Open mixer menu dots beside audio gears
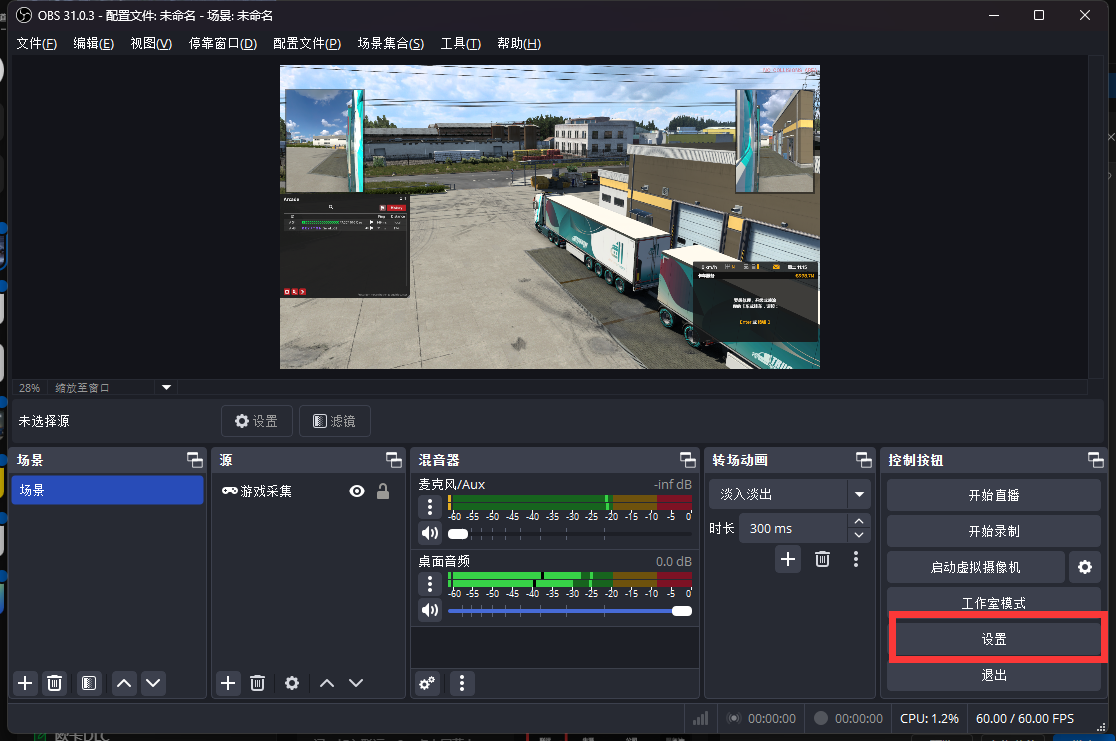The height and width of the screenshot is (741, 1116). [x=462, y=683]
